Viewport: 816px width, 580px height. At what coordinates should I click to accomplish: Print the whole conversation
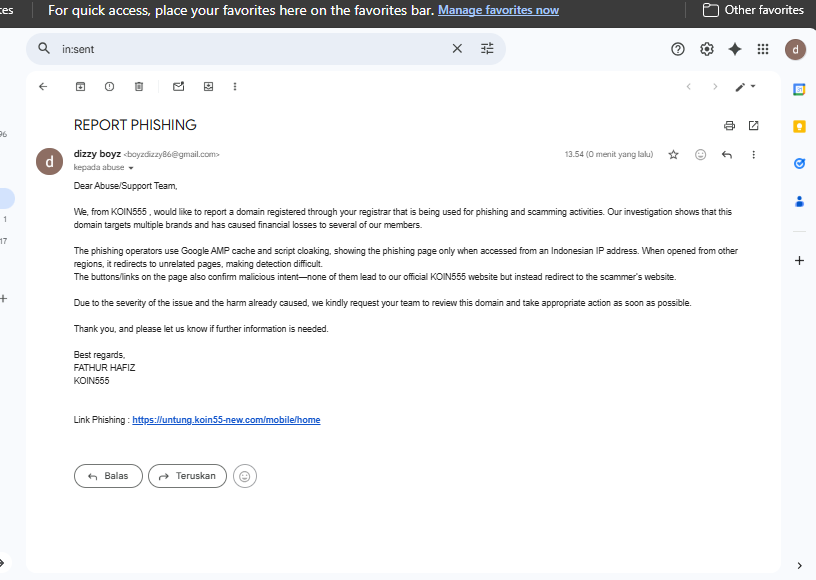(729, 125)
